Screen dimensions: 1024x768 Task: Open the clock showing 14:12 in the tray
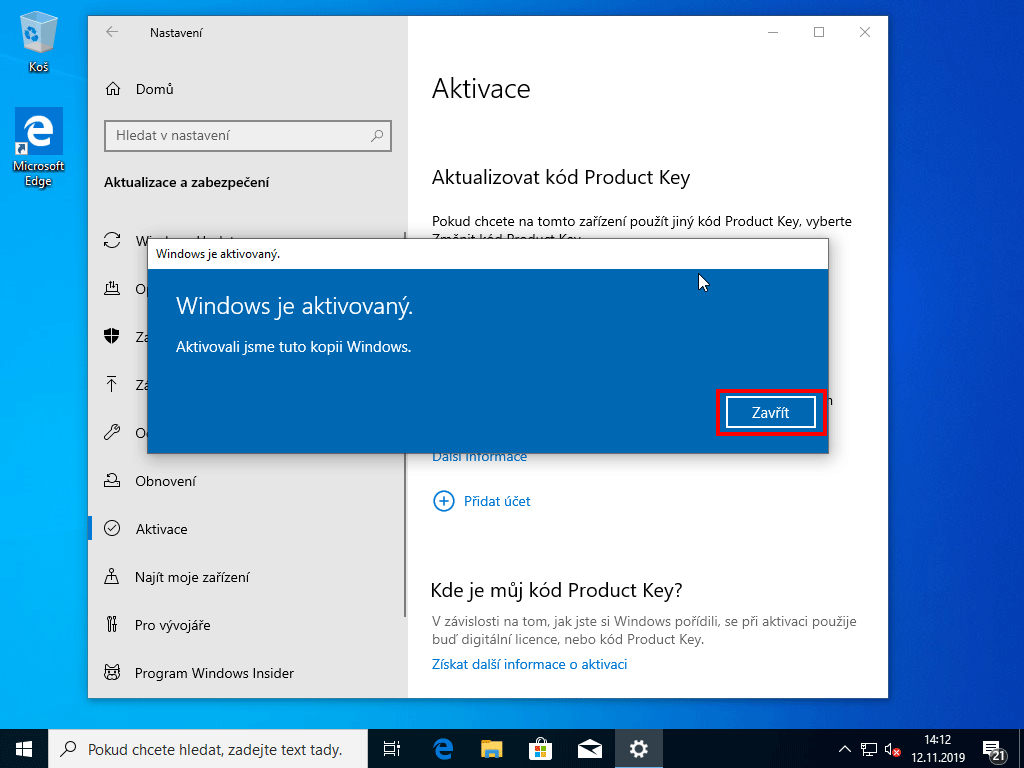pyautogui.click(x=938, y=749)
